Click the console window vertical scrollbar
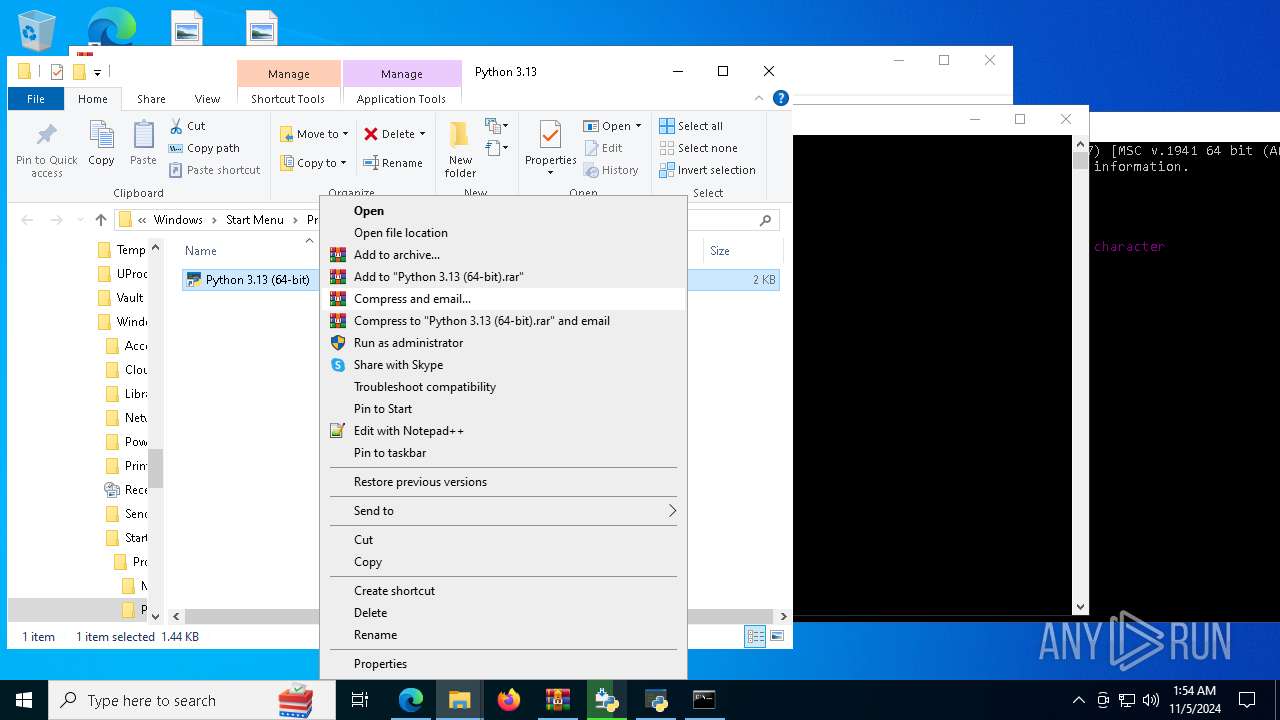The image size is (1280, 720). click(1080, 375)
